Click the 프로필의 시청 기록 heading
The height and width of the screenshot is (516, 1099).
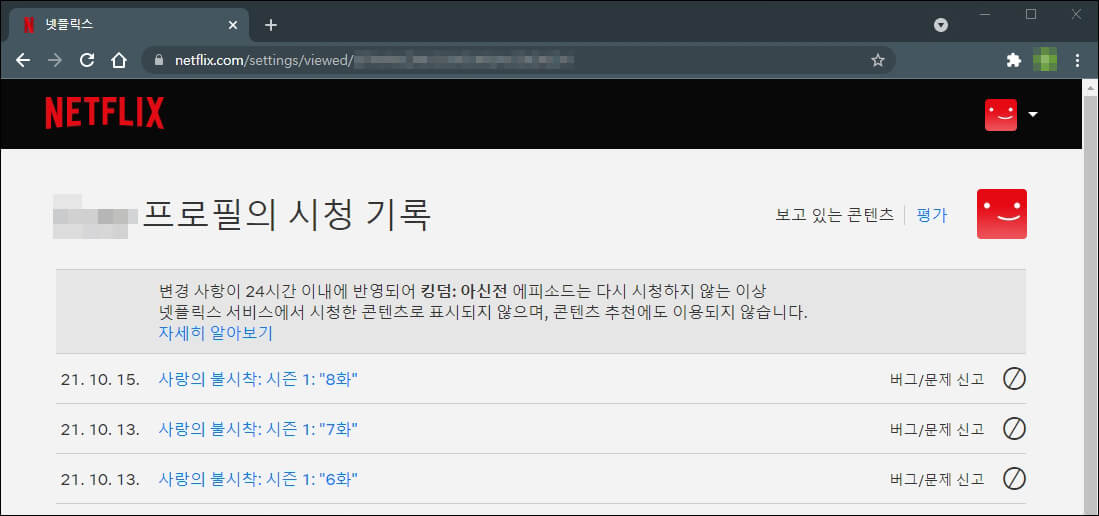[x=287, y=215]
